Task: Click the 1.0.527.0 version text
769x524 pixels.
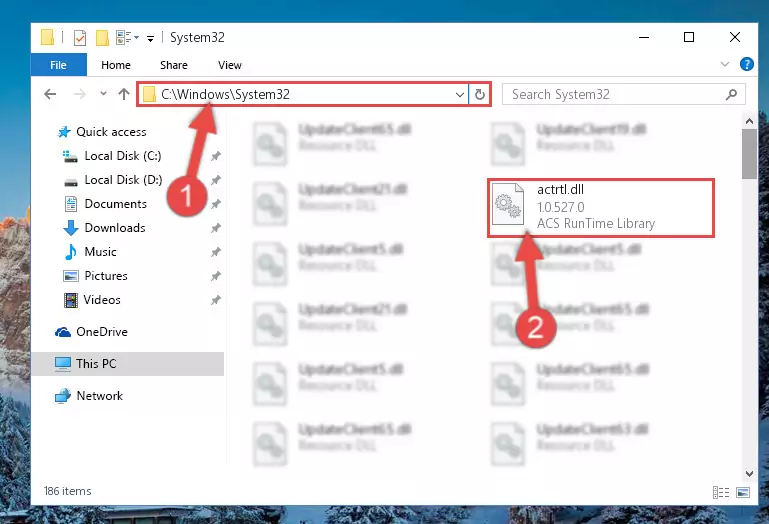Action: 561,207
